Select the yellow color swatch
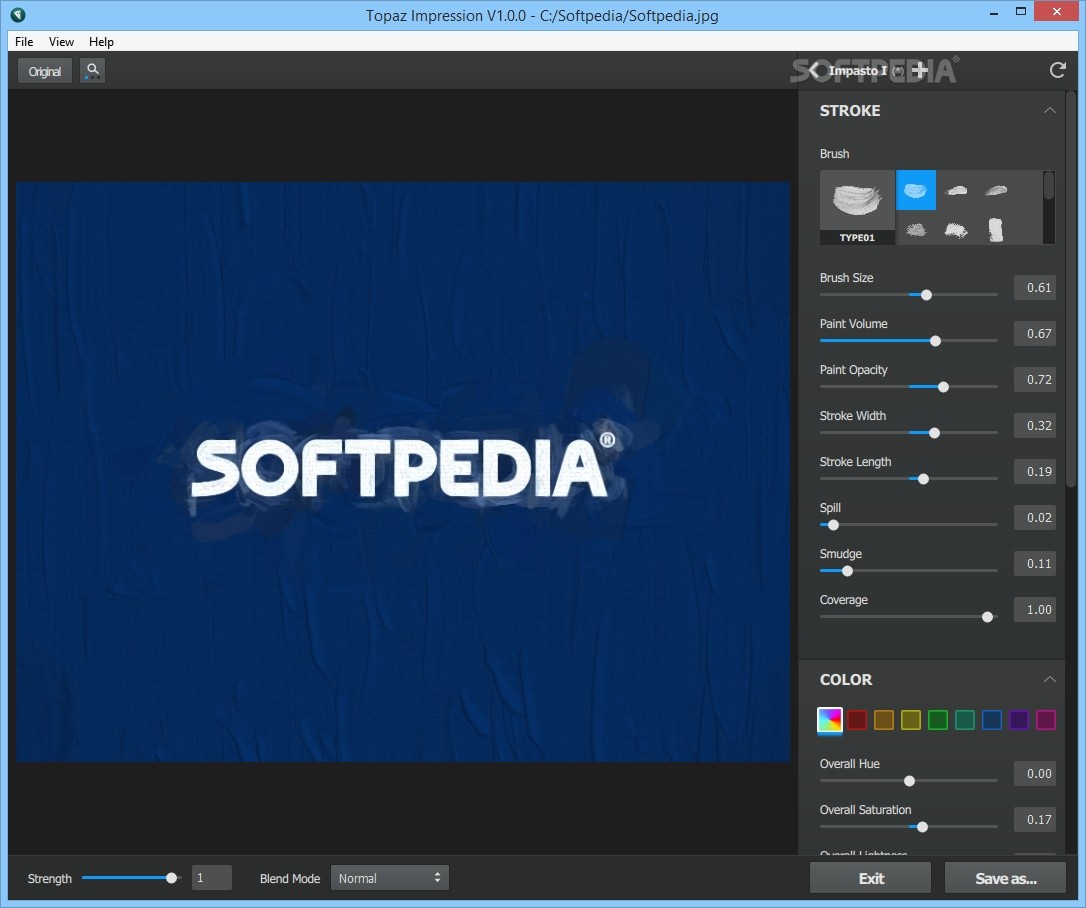The image size is (1086, 908). point(911,720)
